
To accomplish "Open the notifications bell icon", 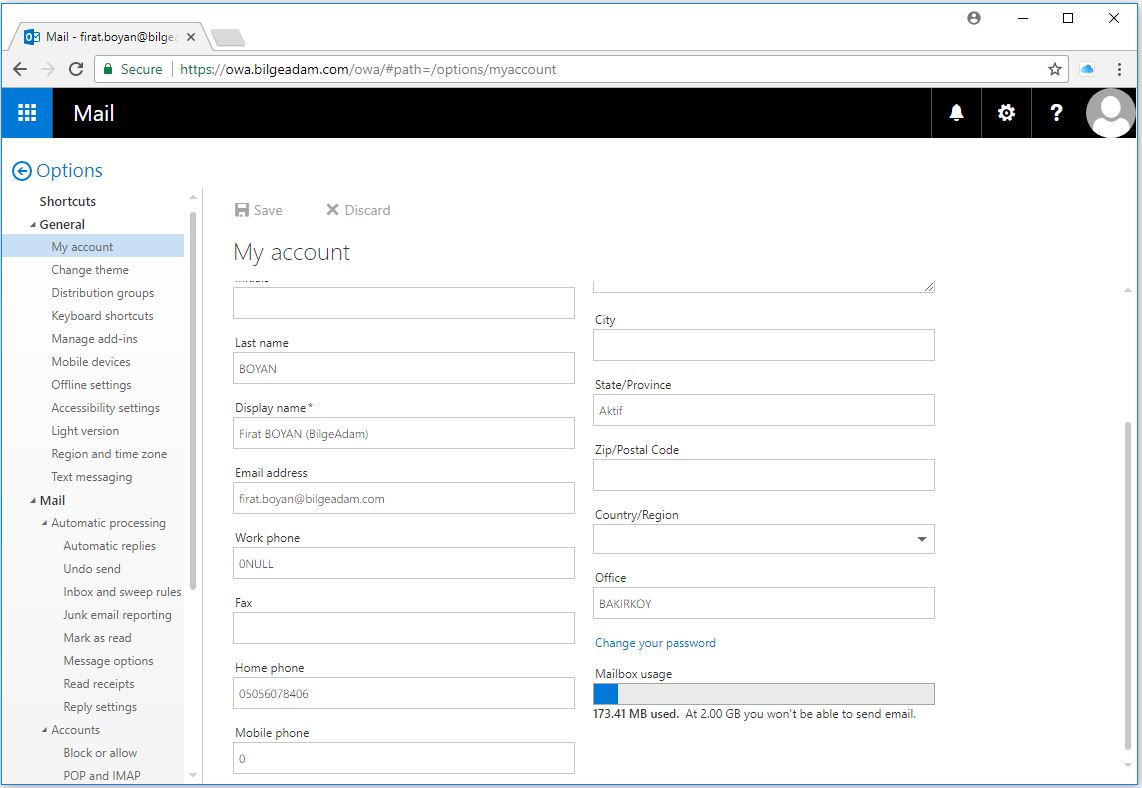I will (x=956, y=113).
